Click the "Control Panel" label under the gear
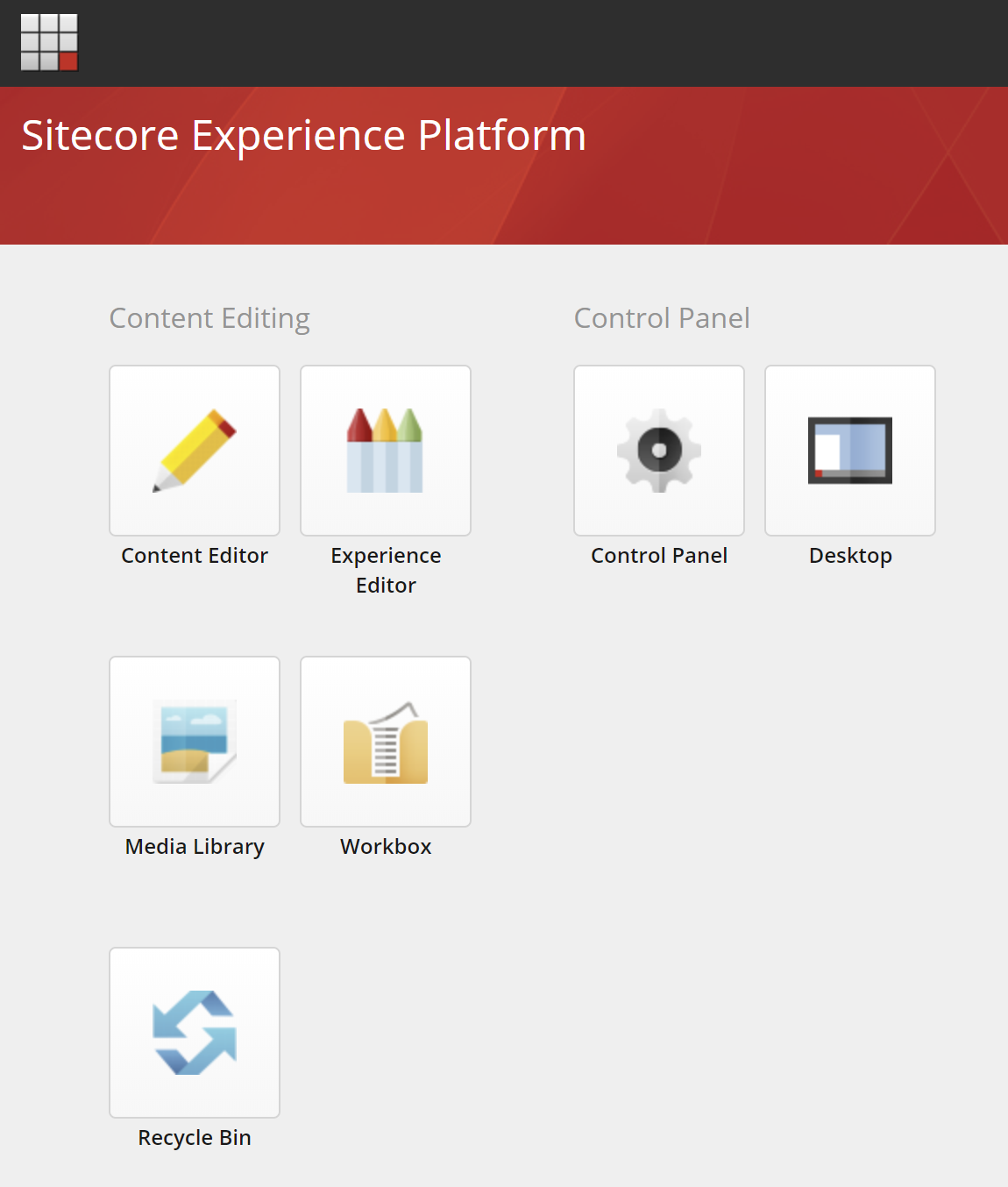Viewport: 1008px width, 1187px height. point(659,556)
